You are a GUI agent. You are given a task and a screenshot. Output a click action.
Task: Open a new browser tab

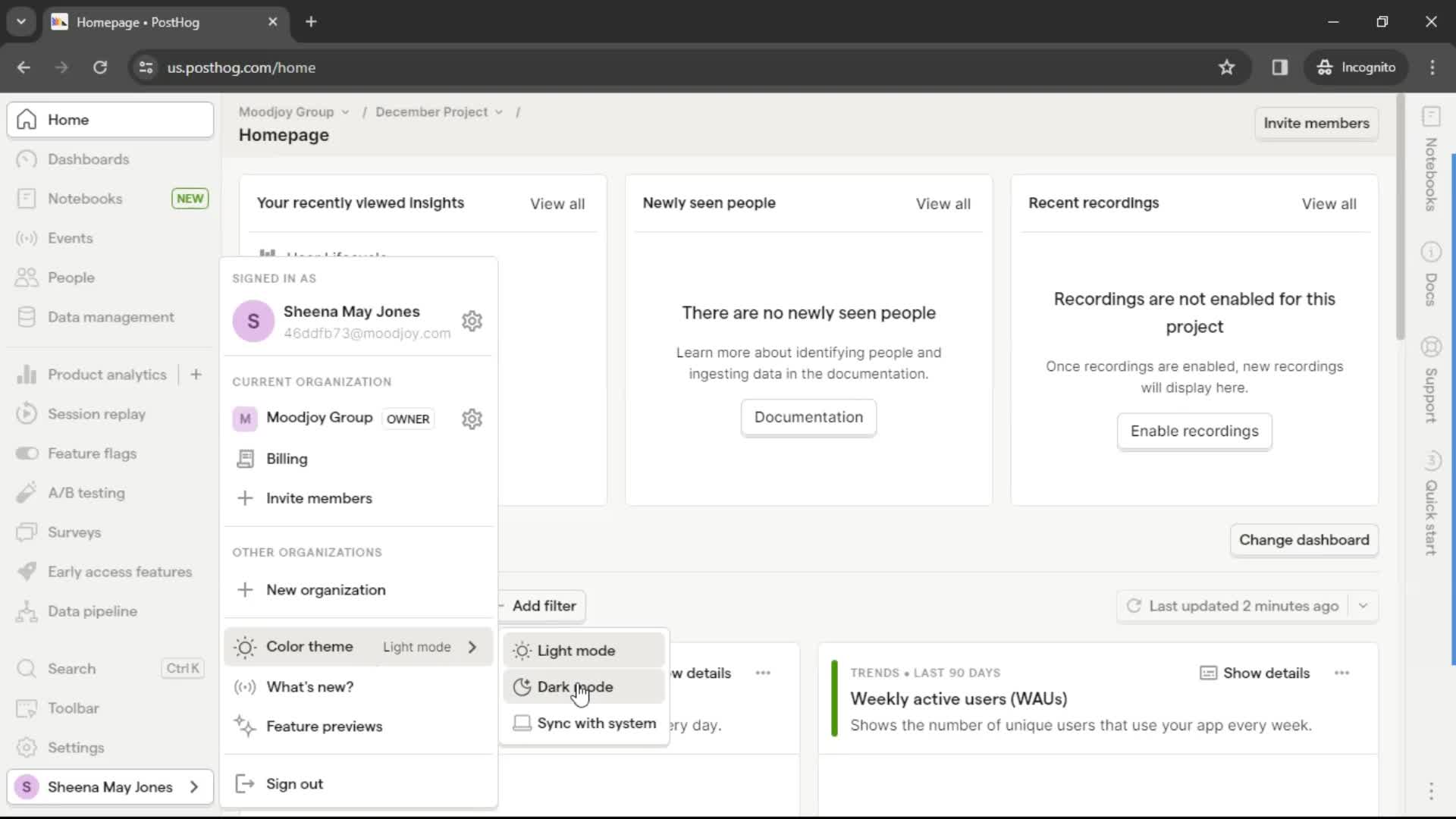[311, 22]
